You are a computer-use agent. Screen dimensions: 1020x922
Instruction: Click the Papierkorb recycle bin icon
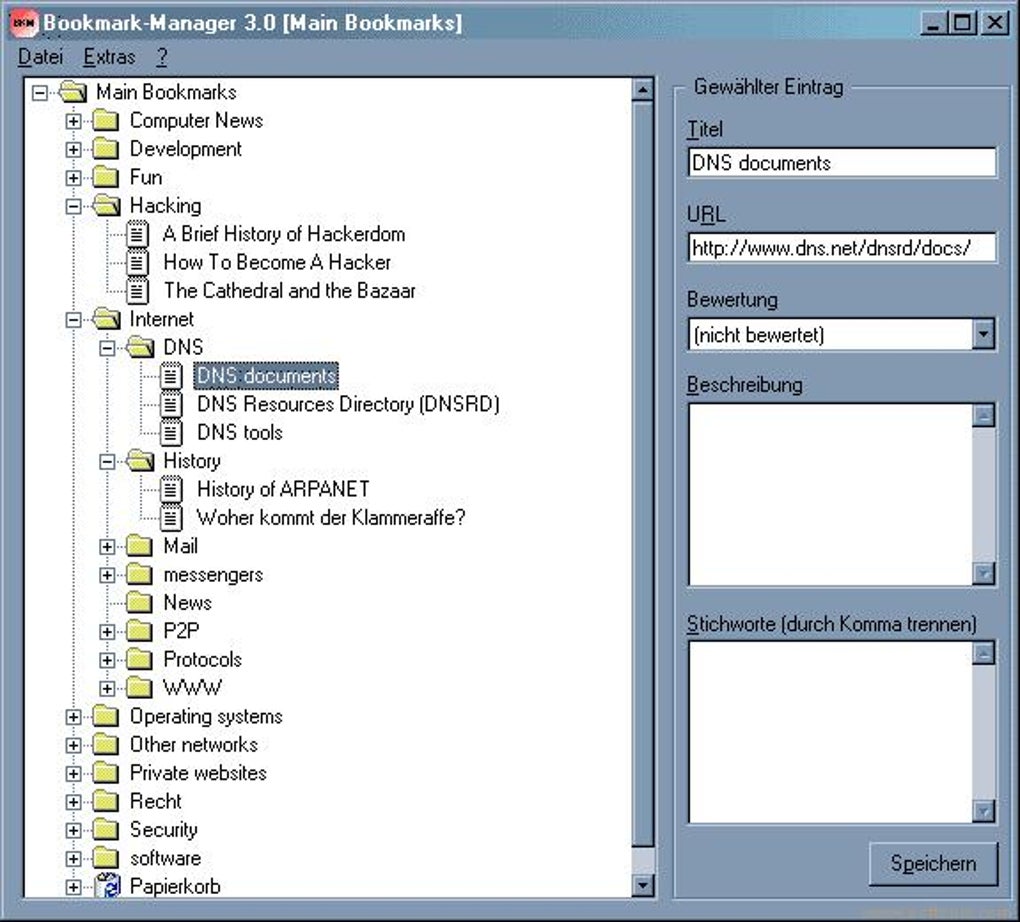click(x=107, y=886)
